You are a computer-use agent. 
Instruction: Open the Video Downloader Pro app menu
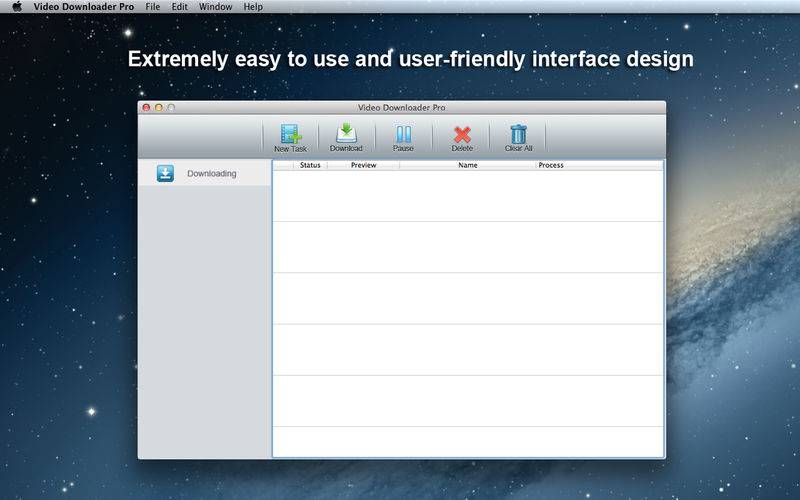pyautogui.click(x=84, y=7)
